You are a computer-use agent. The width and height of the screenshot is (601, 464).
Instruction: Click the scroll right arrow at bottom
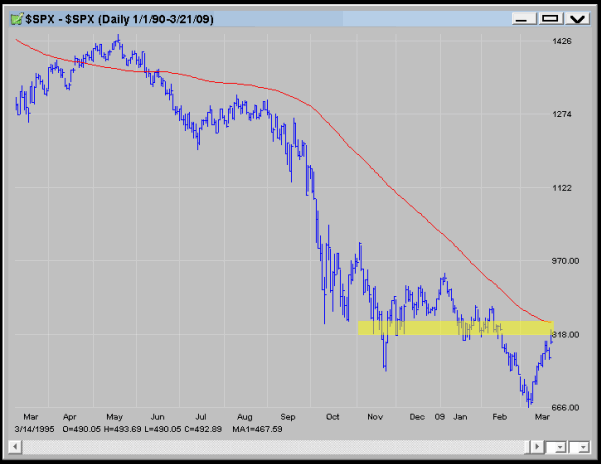tap(537, 447)
